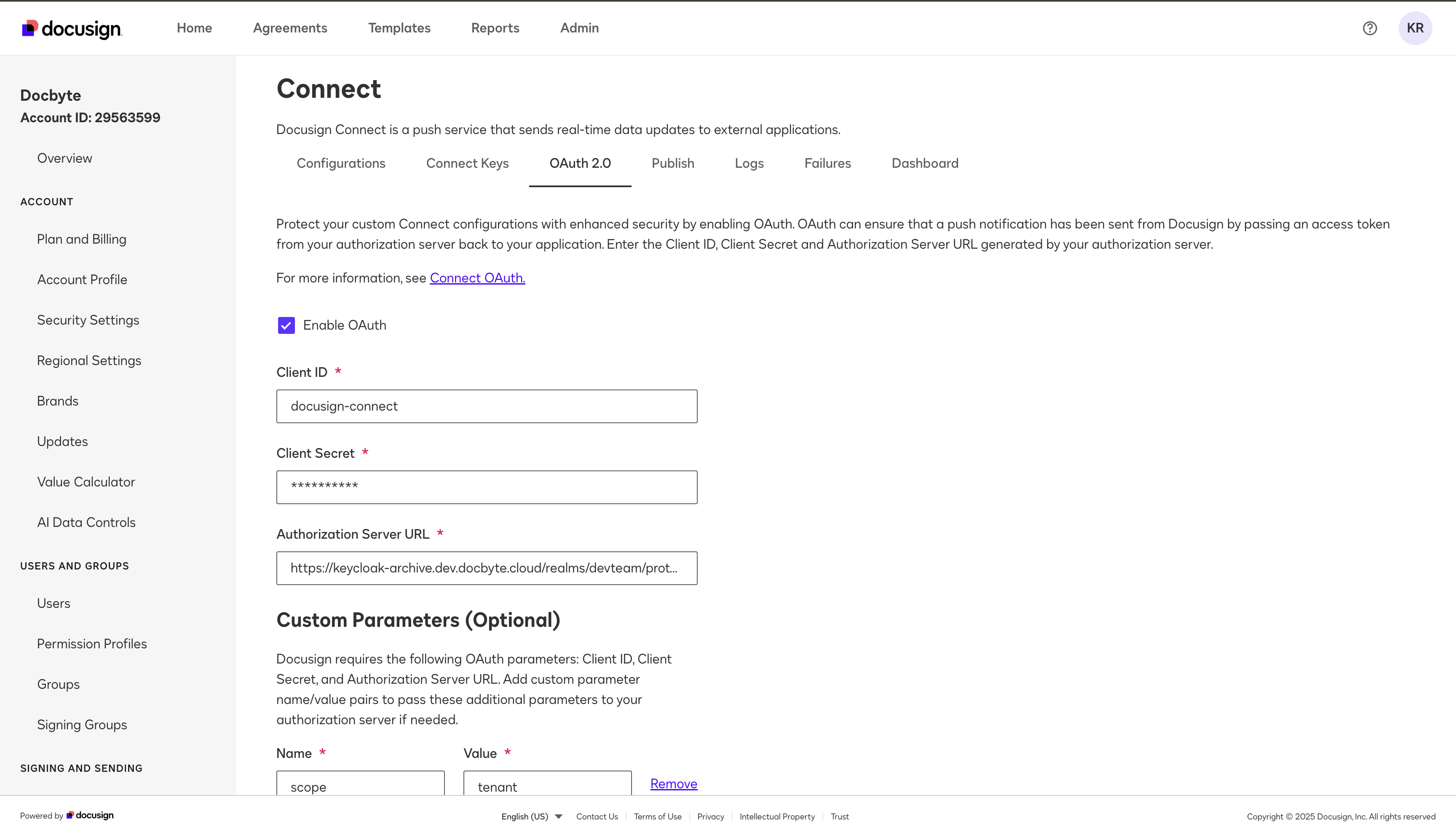Select the Failures tab
The image size is (1456, 838).
[x=827, y=164]
